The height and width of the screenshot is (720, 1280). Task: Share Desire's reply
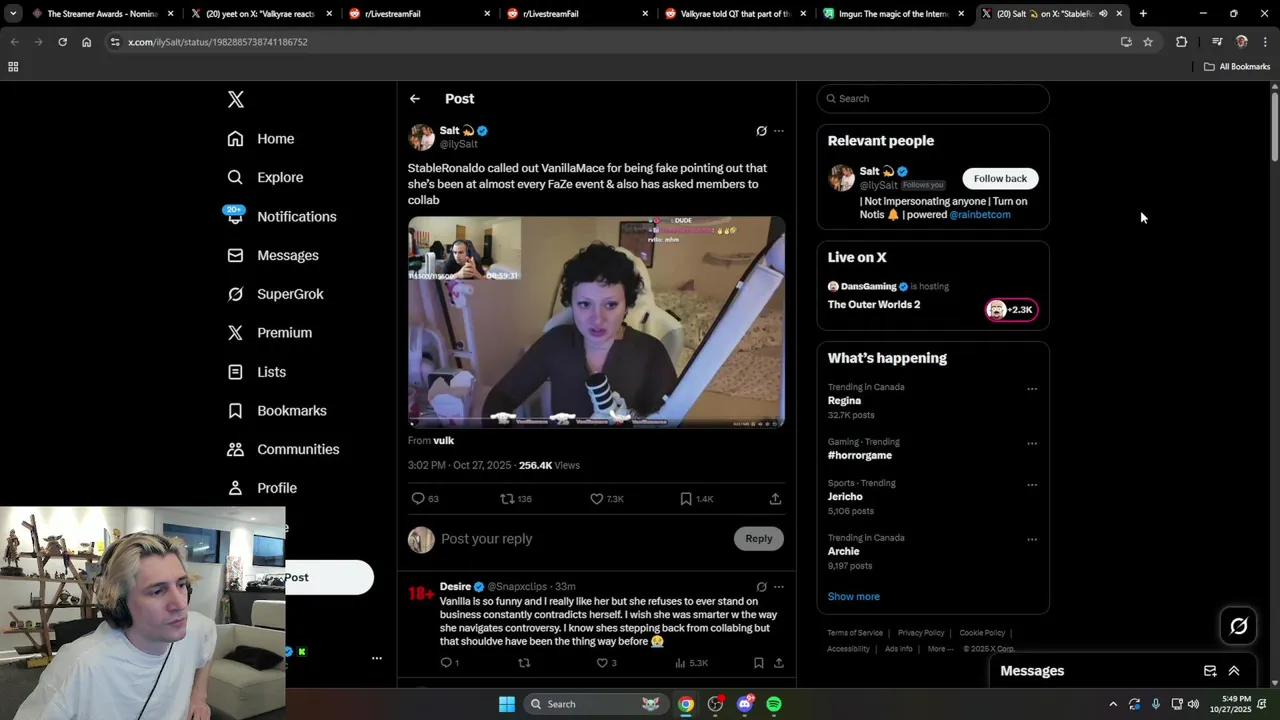pos(778,663)
